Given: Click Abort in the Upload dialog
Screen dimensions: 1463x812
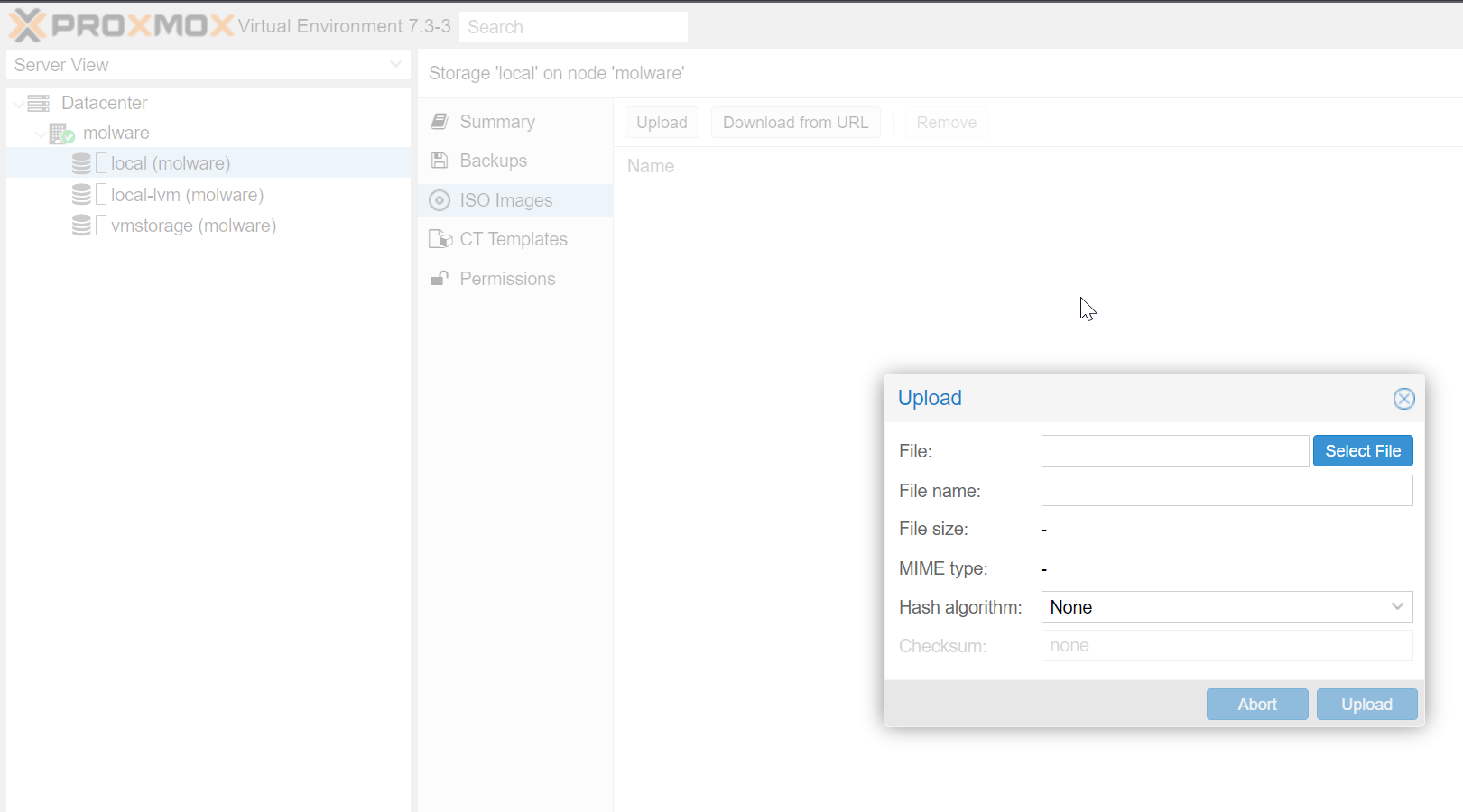Looking at the screenshot, I should tap(1256, 705).
